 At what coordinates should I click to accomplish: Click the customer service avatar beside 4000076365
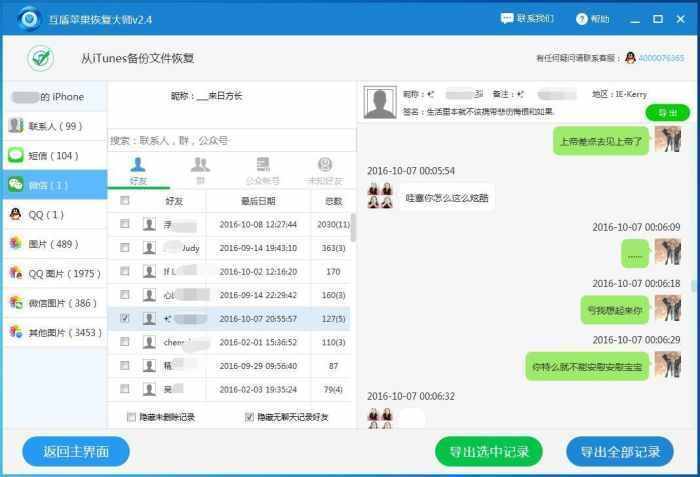(x=630, y=58)
